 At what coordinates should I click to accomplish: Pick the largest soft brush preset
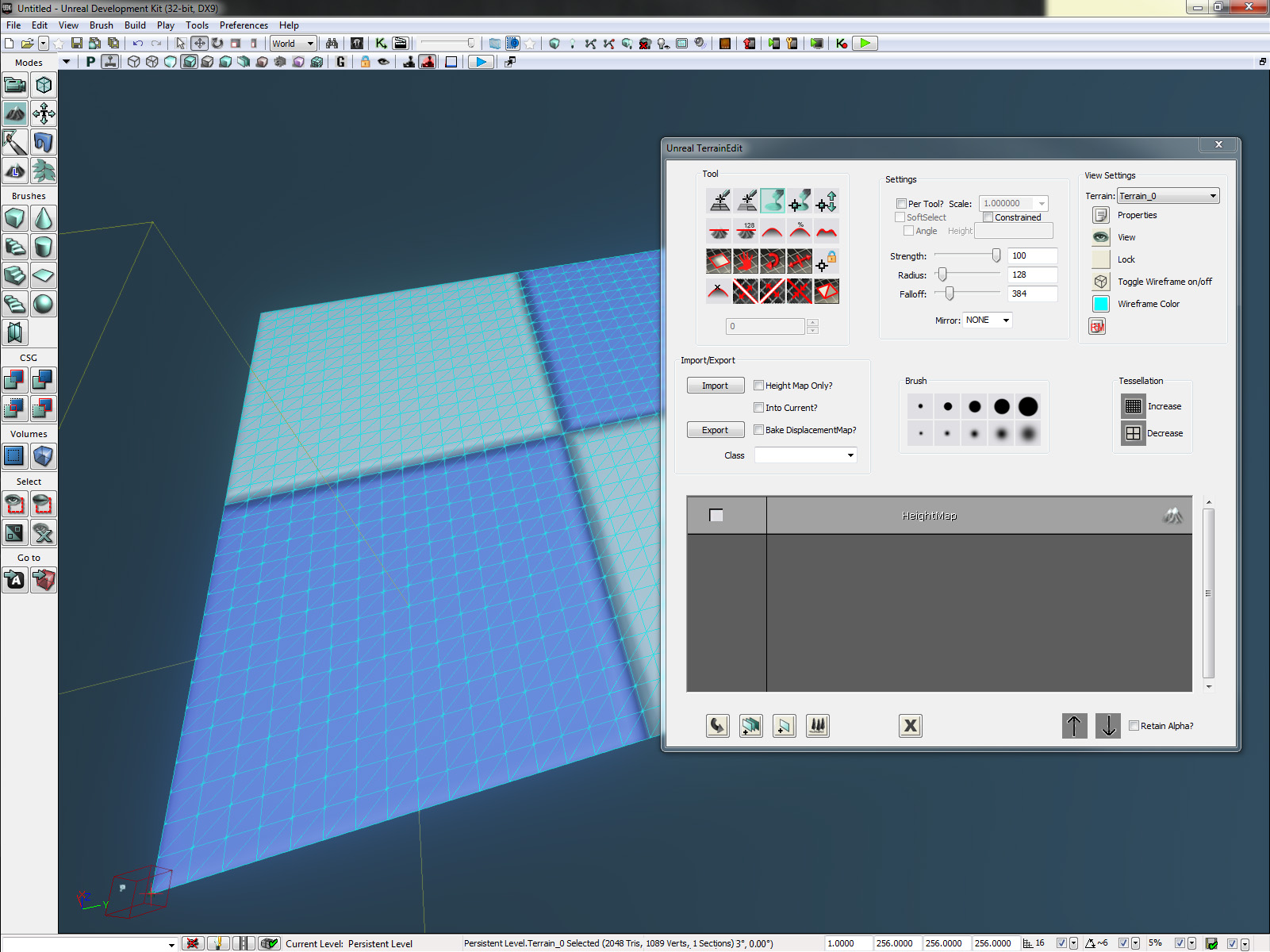pos(1028,434)
